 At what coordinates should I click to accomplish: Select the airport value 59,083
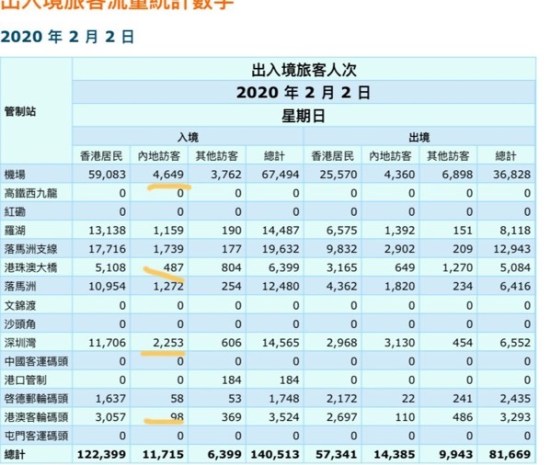[107, 174]
